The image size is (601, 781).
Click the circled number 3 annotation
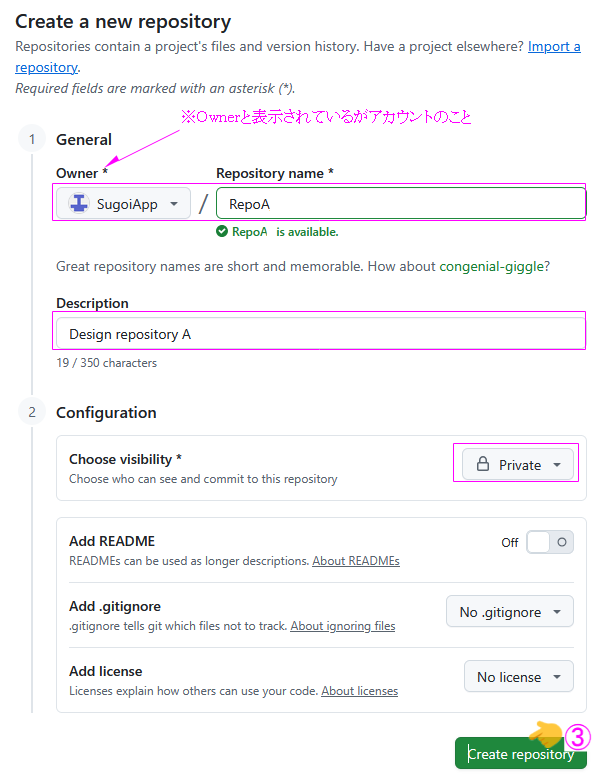(x=579, y=737)
